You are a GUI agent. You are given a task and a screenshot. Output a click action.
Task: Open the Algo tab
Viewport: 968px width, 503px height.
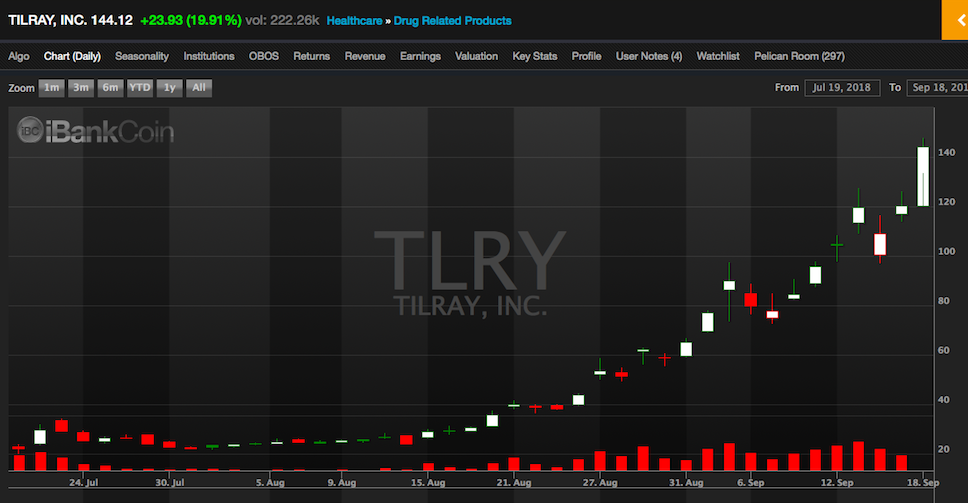[x=19, y=56]
